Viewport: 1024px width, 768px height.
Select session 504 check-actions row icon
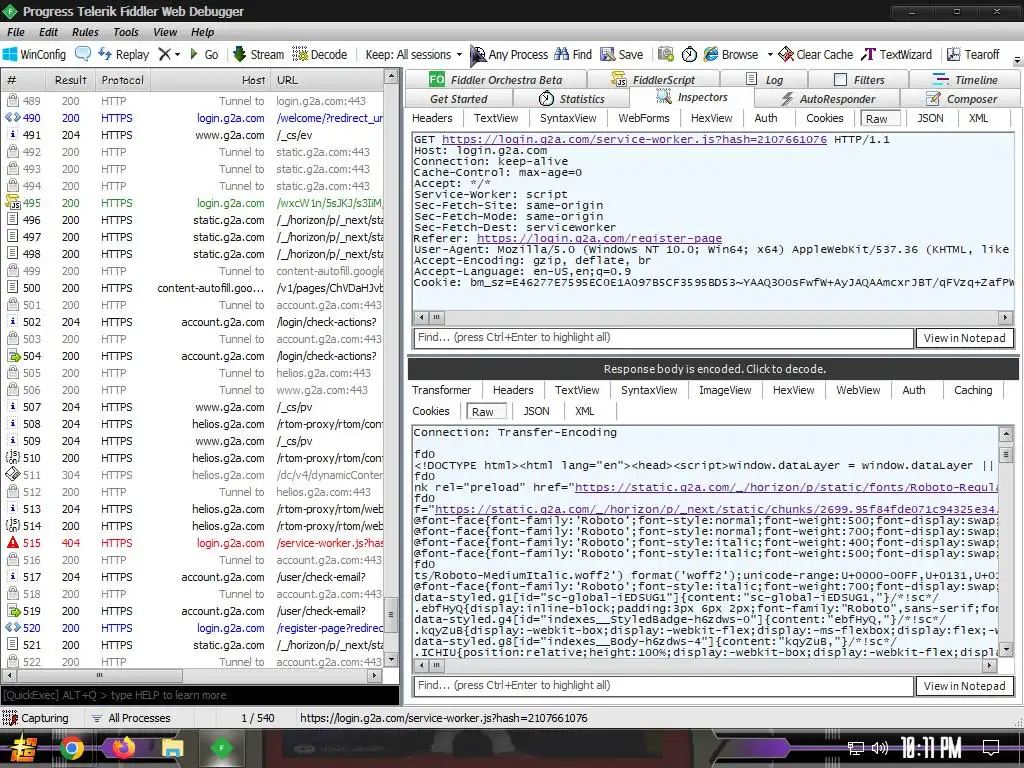13,356
